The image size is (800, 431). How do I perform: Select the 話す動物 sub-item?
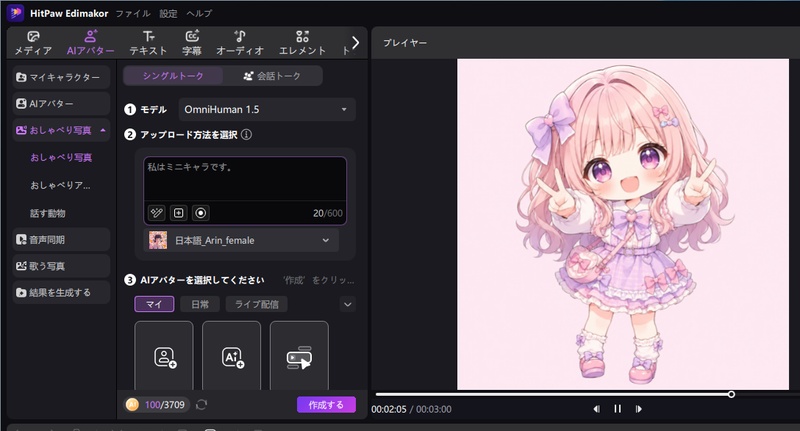pos(47,213)
